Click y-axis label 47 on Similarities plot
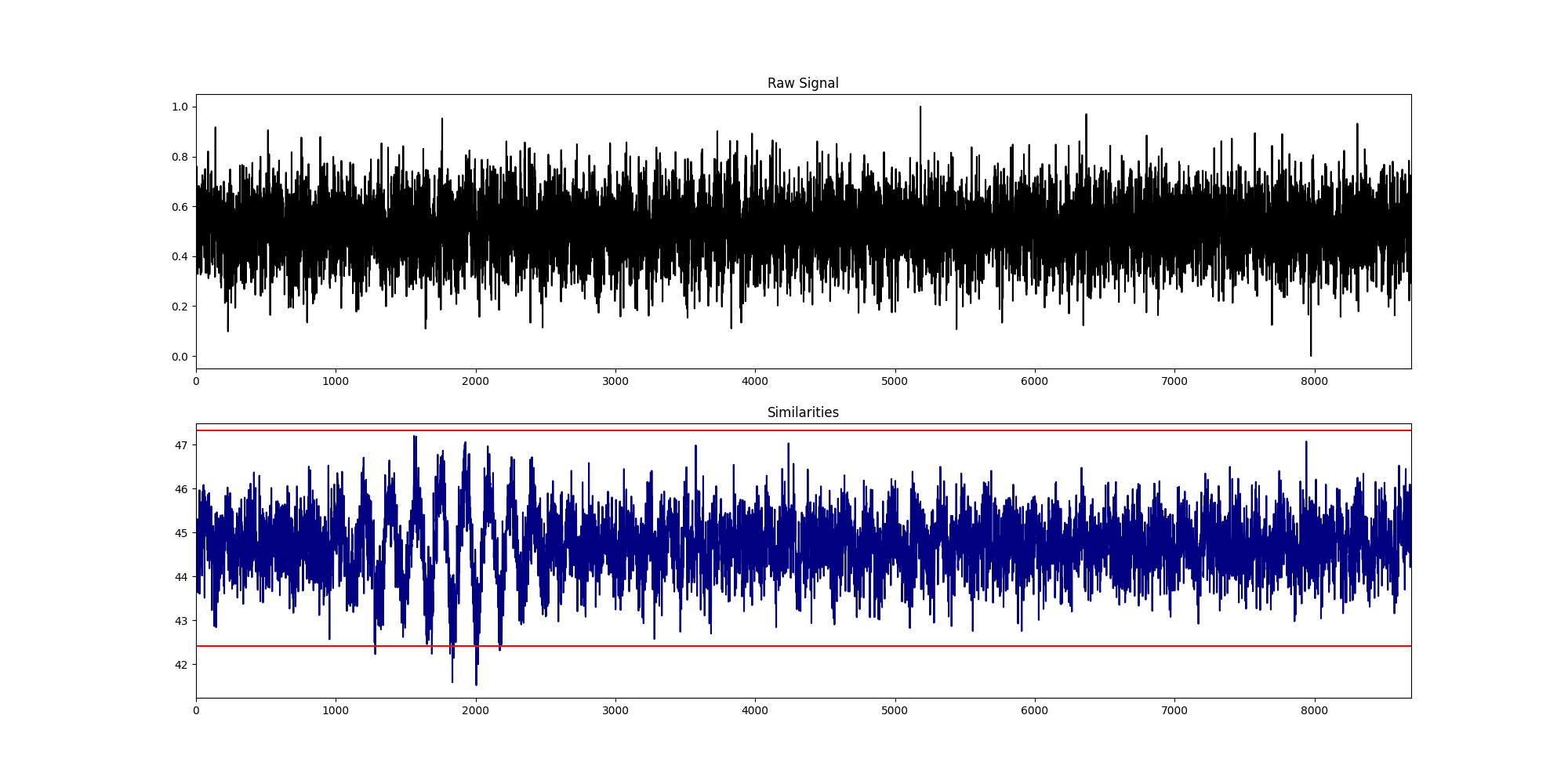 click(x=181, y=445)
